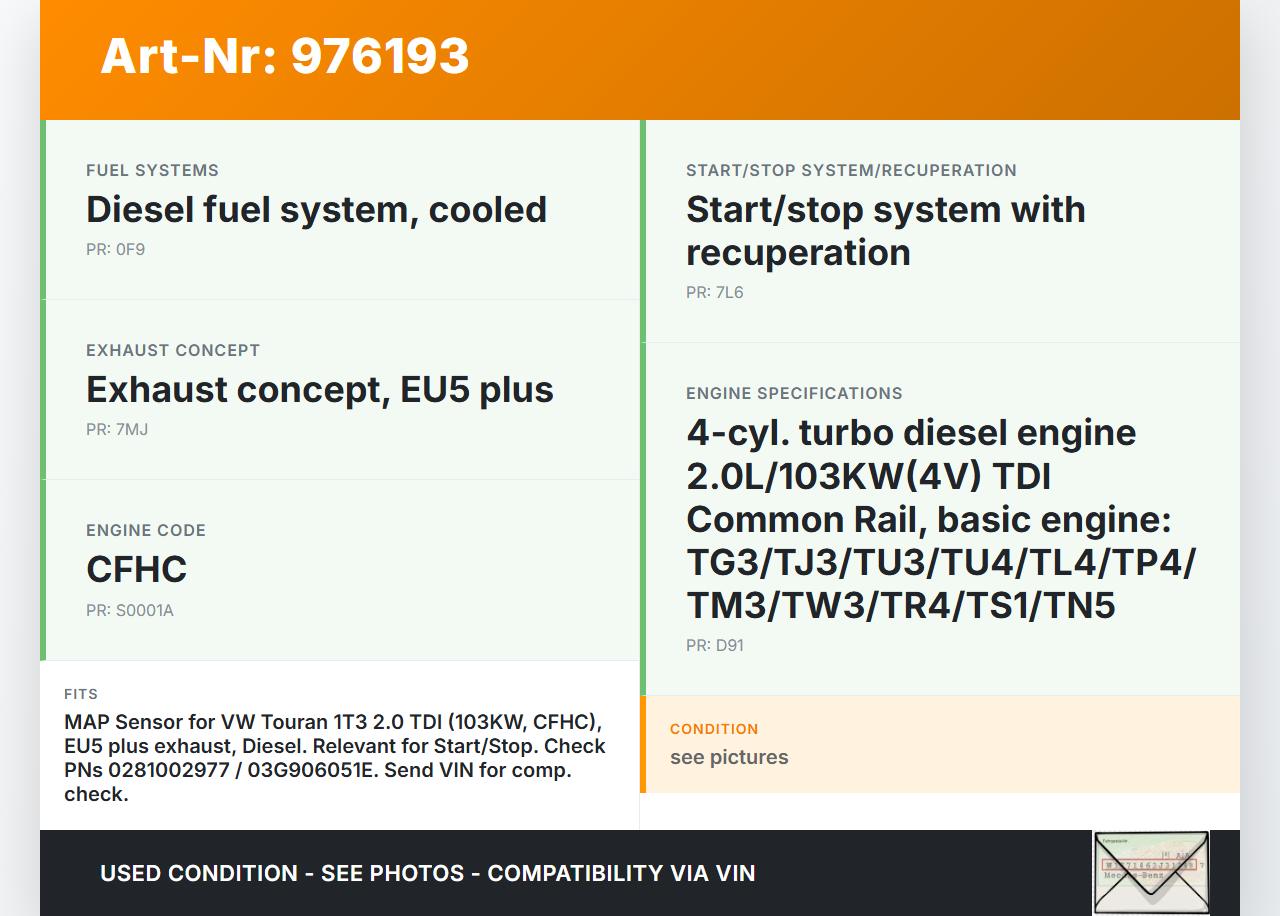The image size is (1280, 916).
Task: Click the PR: D91 code
Action: [714, 645]
